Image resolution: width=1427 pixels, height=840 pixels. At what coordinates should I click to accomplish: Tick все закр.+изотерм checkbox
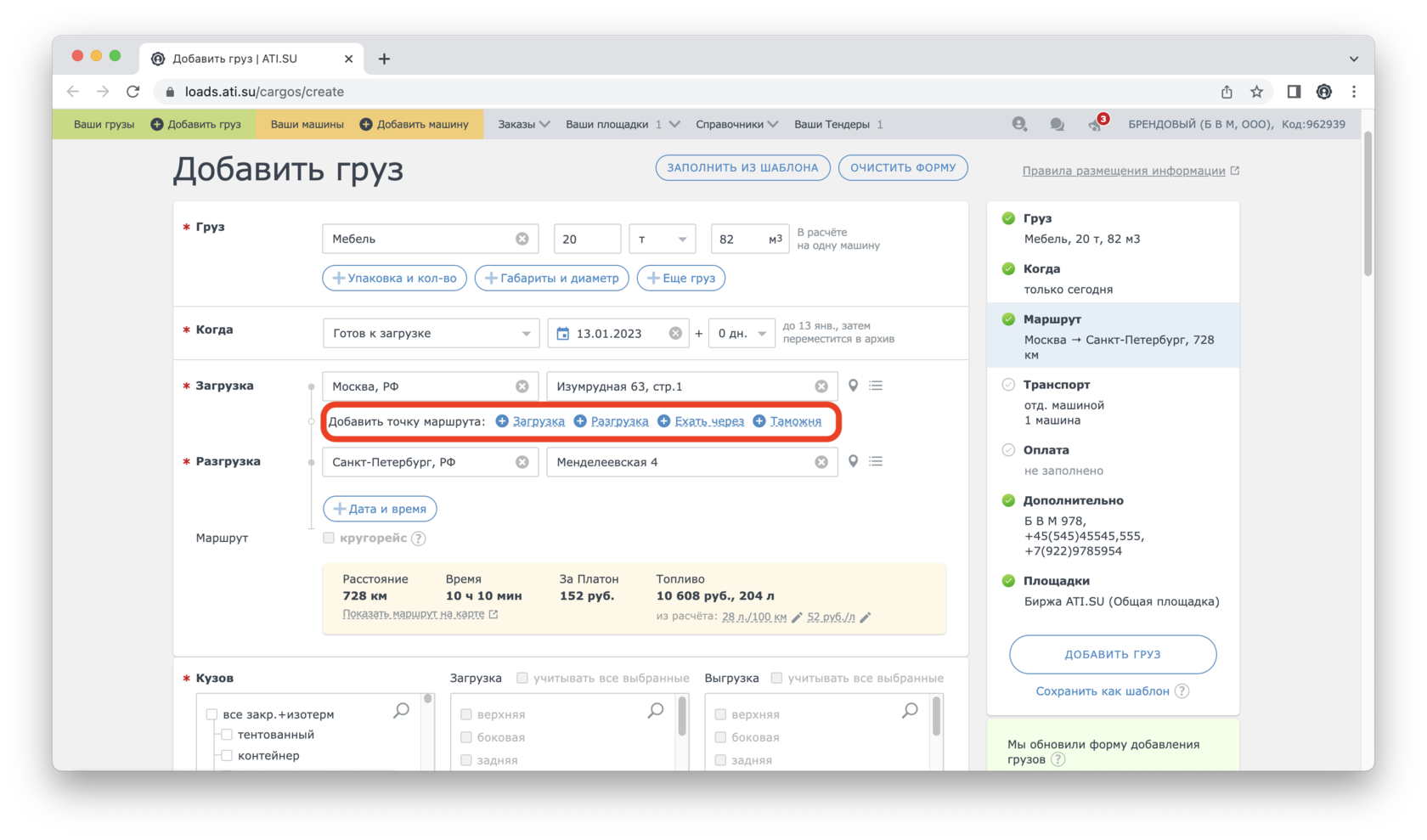click(212, 714)
